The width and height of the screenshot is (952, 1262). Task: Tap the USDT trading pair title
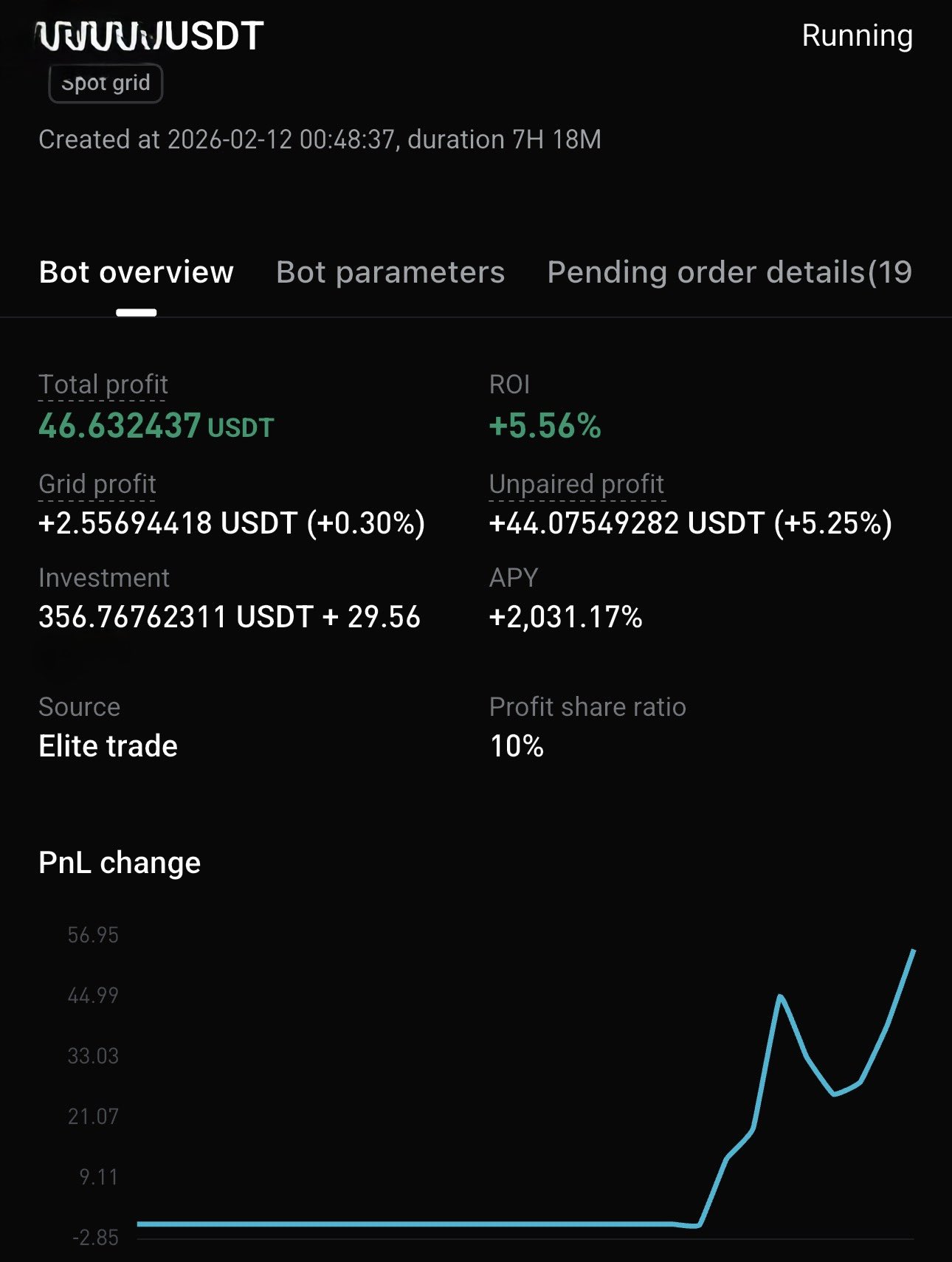click(x=151, y=36)
